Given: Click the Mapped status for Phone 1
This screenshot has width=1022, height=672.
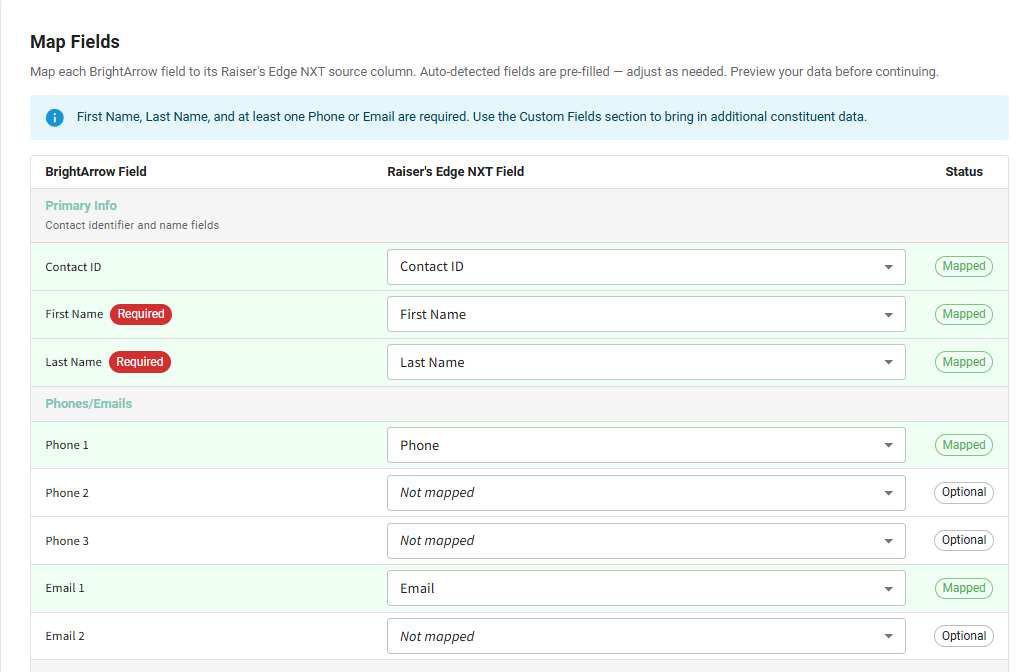Looking at the screenshot, I should click(x=964, y=445).
